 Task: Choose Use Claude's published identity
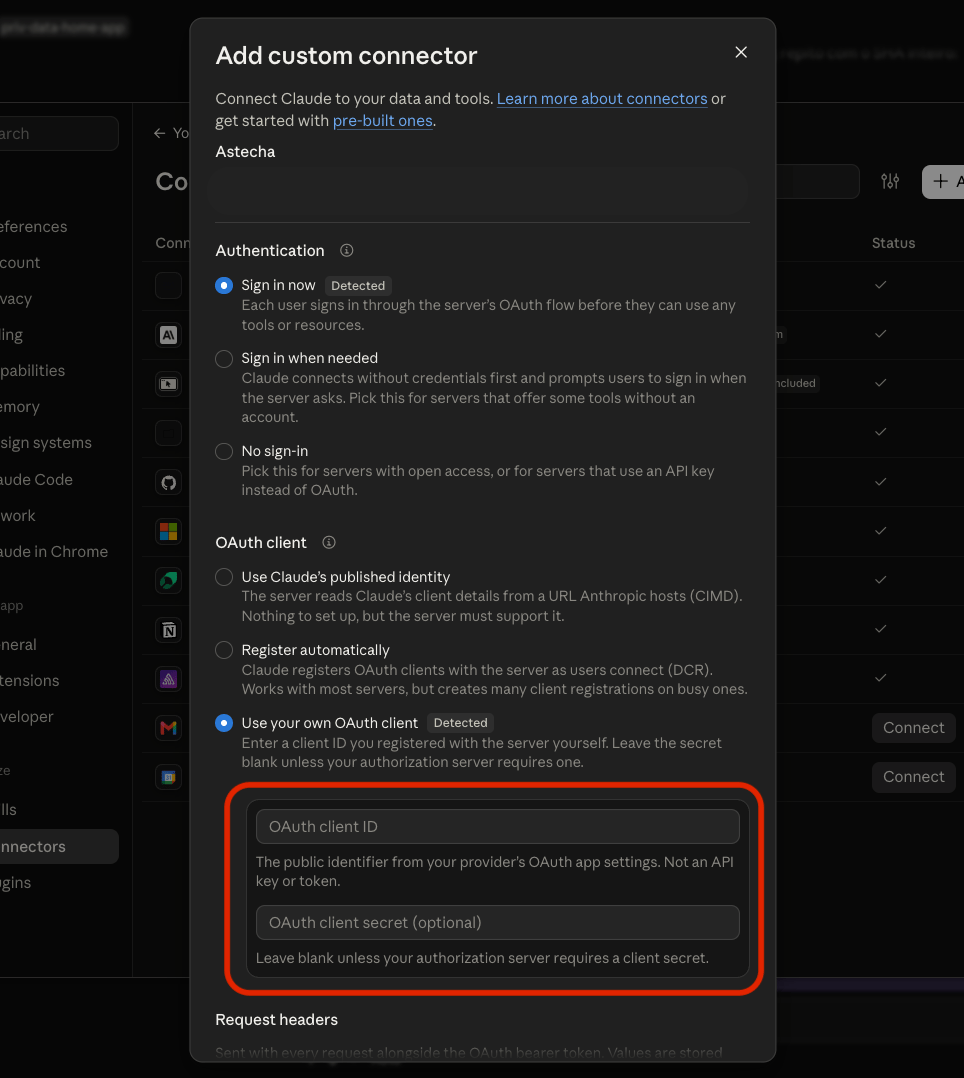click(x=223, y=577)
